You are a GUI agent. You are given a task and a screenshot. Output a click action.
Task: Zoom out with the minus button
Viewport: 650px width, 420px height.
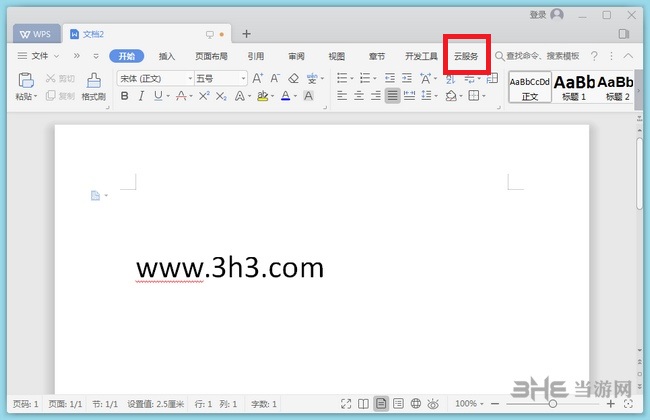pyautogui.click(x=495, y=403)
